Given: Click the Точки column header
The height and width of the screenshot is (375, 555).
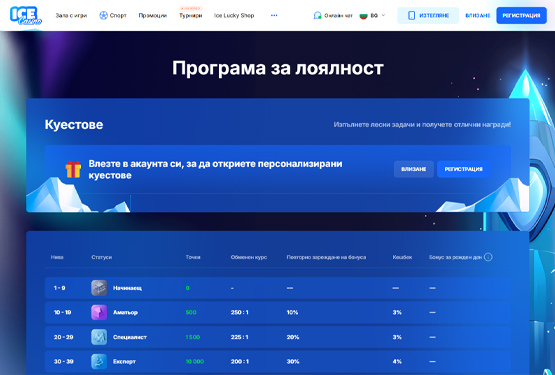Looking at the screenshot, I should (193, 257).
